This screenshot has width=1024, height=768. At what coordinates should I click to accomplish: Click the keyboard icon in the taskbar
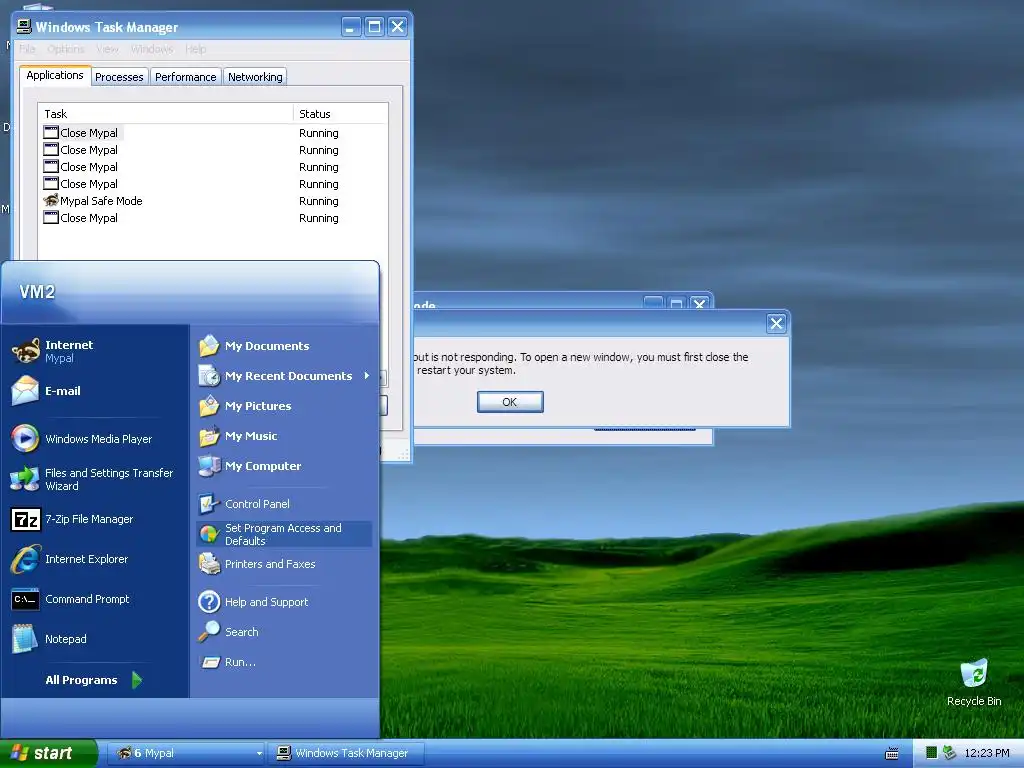coord(891,754)
